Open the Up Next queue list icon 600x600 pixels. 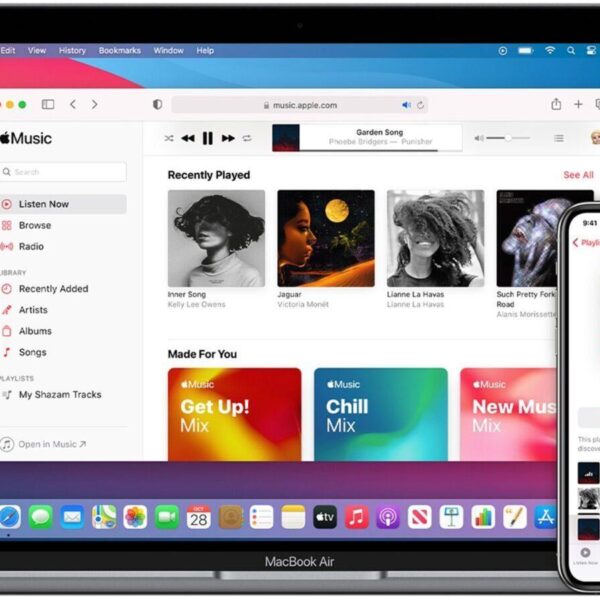[559, 138]
